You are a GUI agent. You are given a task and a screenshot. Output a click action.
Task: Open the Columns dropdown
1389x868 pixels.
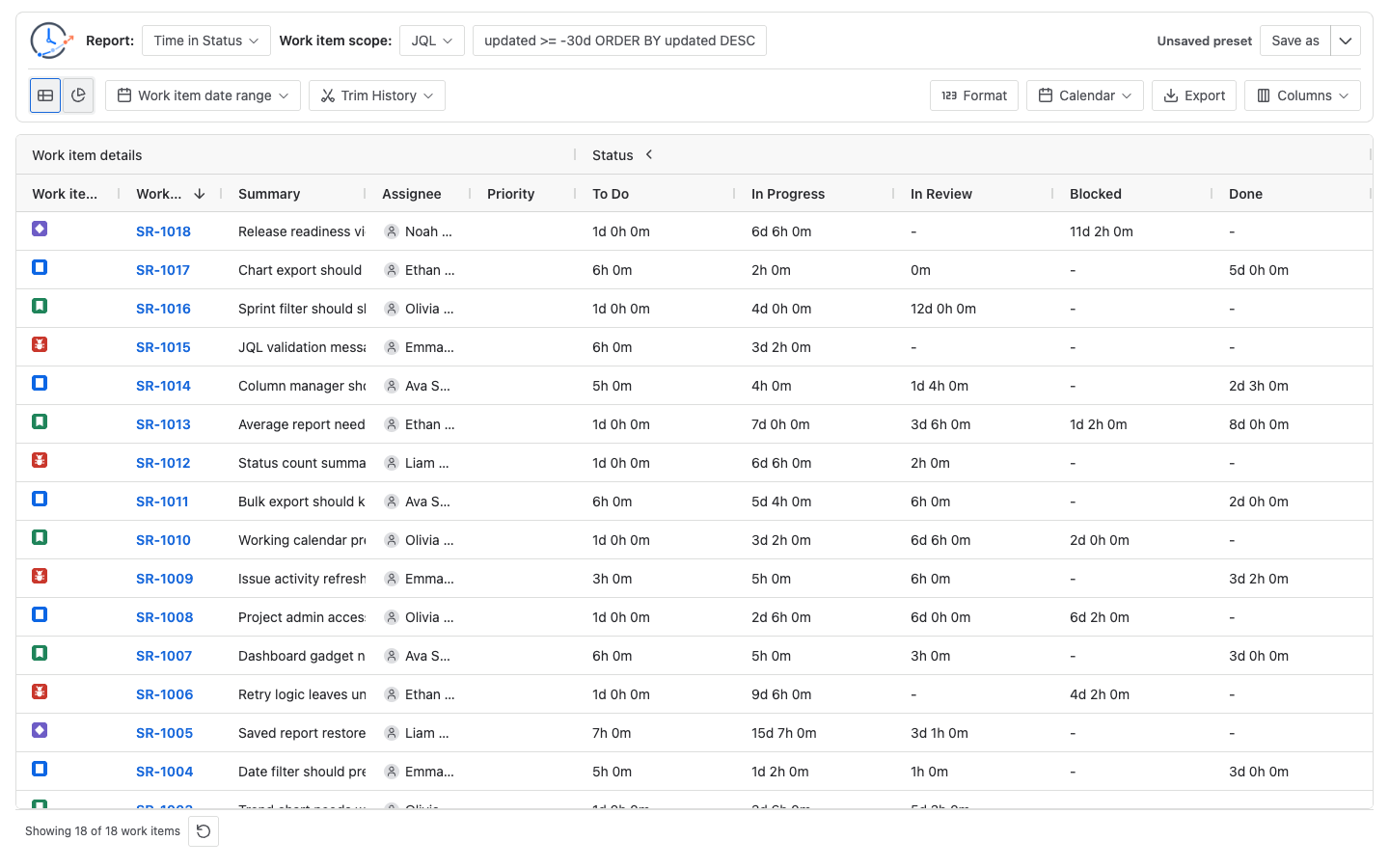coord(1303,95)
